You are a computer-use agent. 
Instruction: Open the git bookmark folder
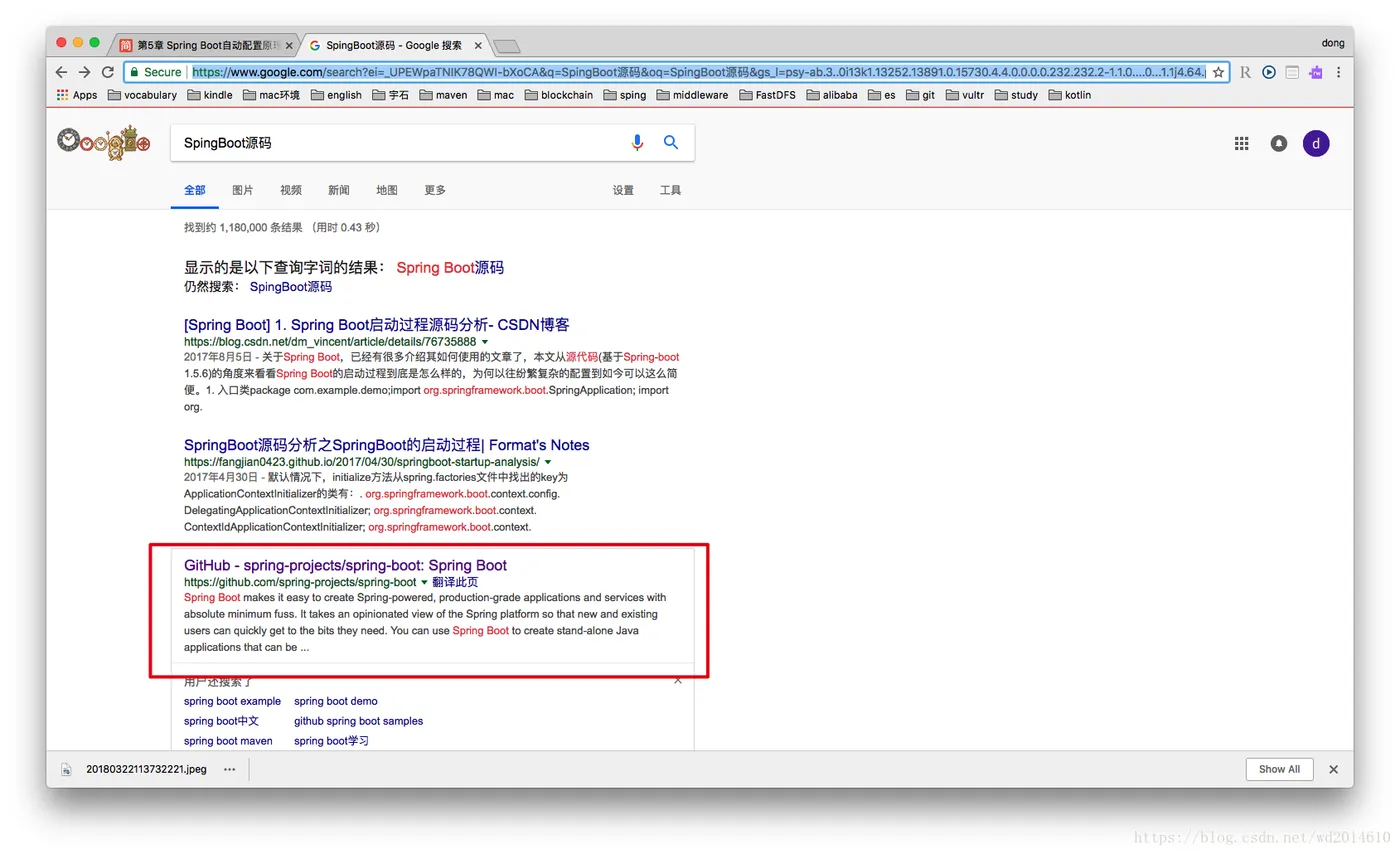[920, 95]
